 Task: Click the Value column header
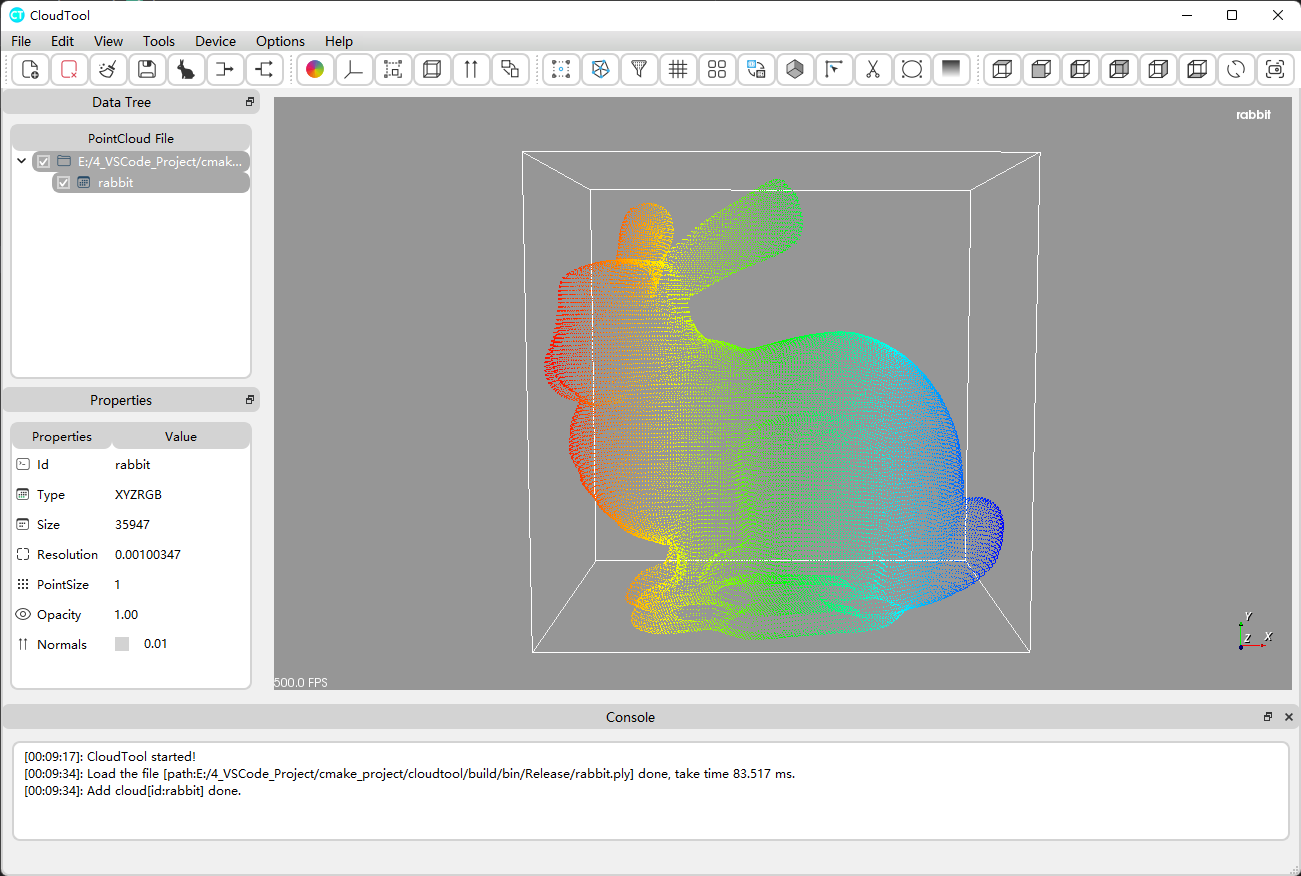181,436
